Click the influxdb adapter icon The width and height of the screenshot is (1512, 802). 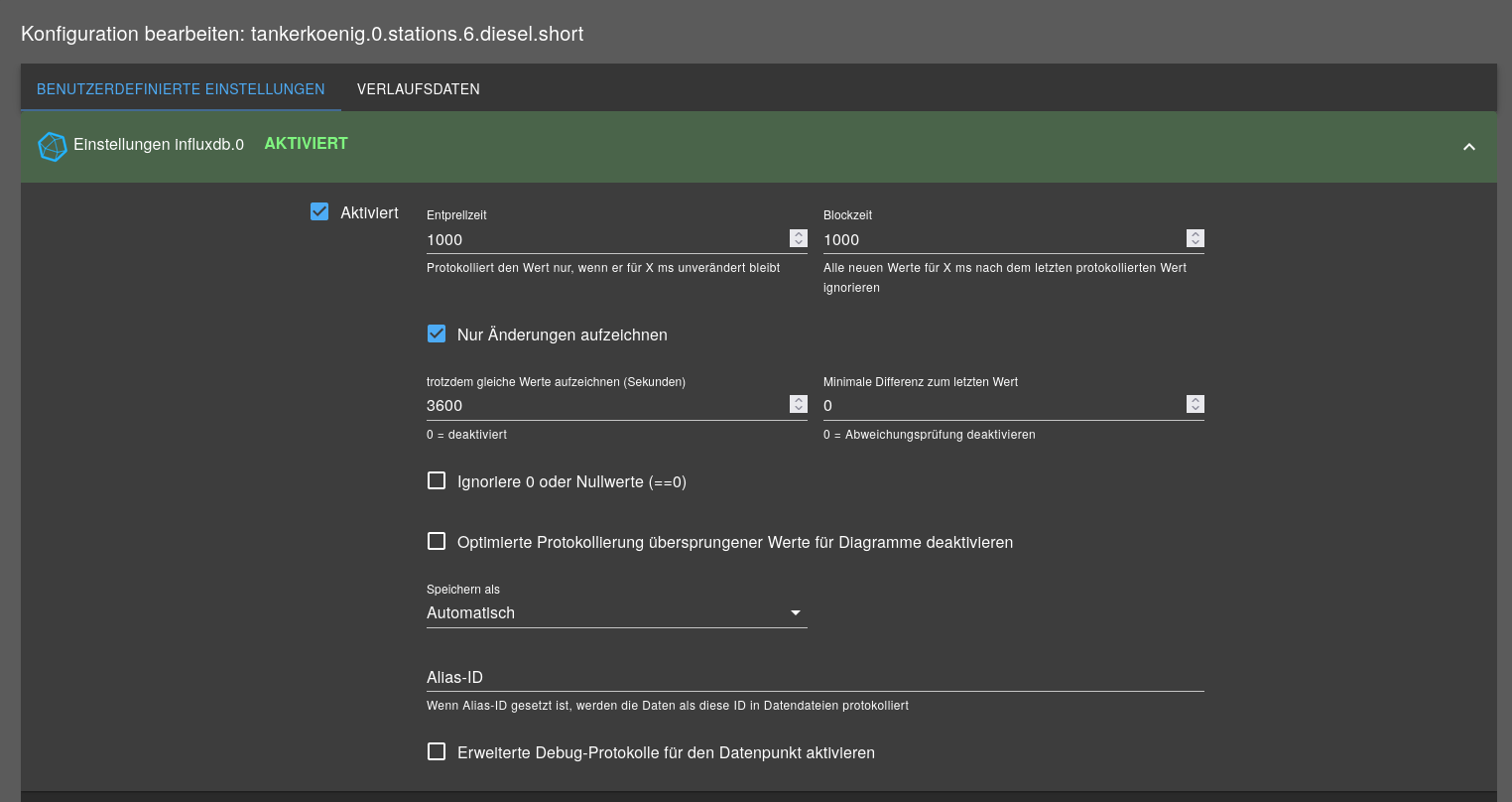52,147
